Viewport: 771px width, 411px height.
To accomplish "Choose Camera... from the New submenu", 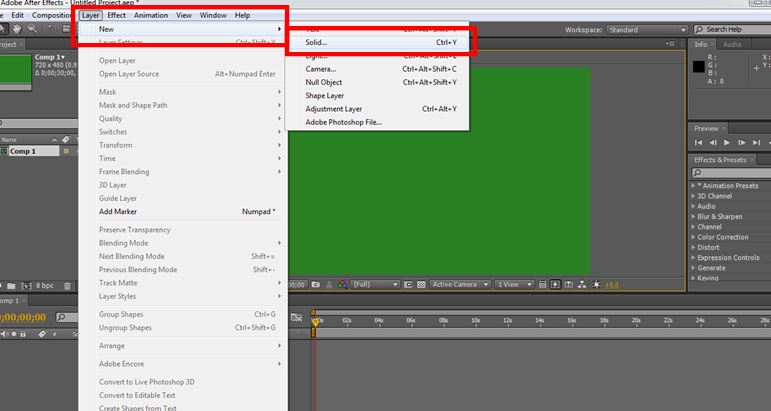I will pyautogui.click(x=377, y=69).
